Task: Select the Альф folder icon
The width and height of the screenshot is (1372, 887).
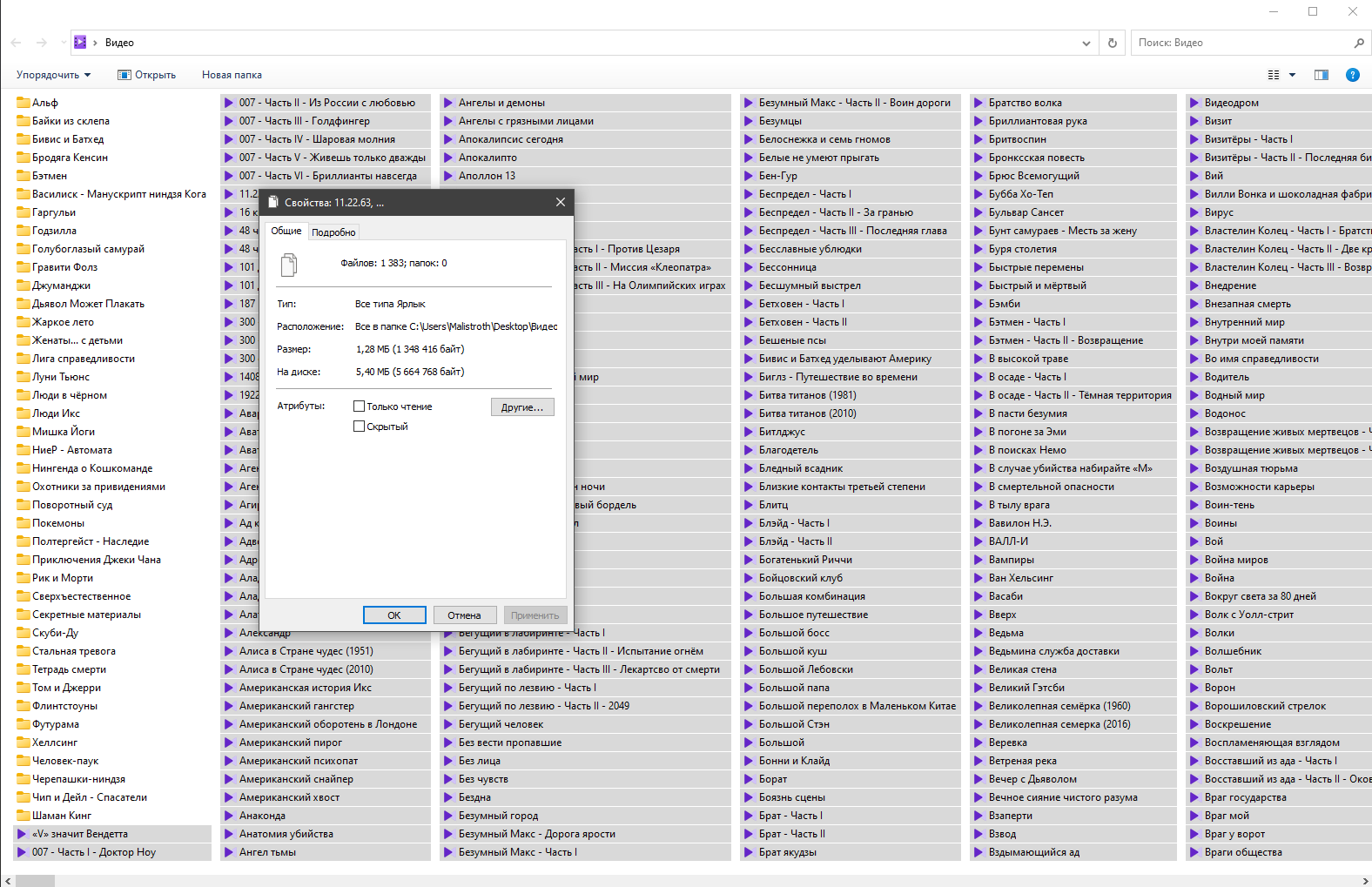Action: (24, 103)
